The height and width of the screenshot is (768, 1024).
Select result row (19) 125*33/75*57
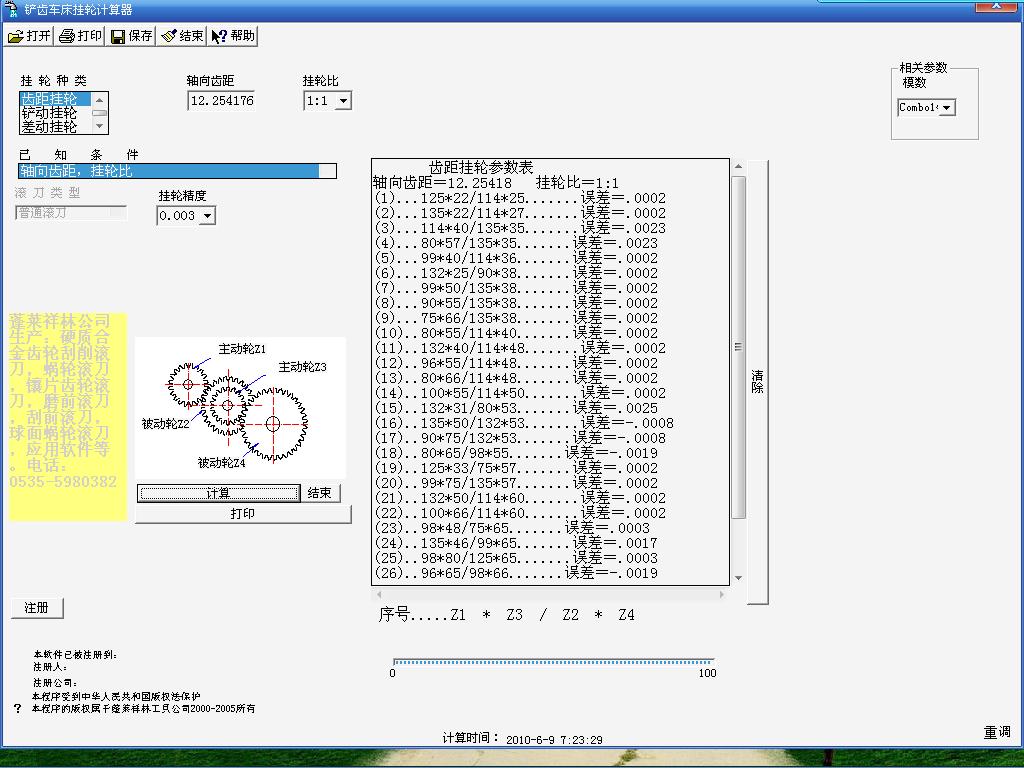(516, 468)
